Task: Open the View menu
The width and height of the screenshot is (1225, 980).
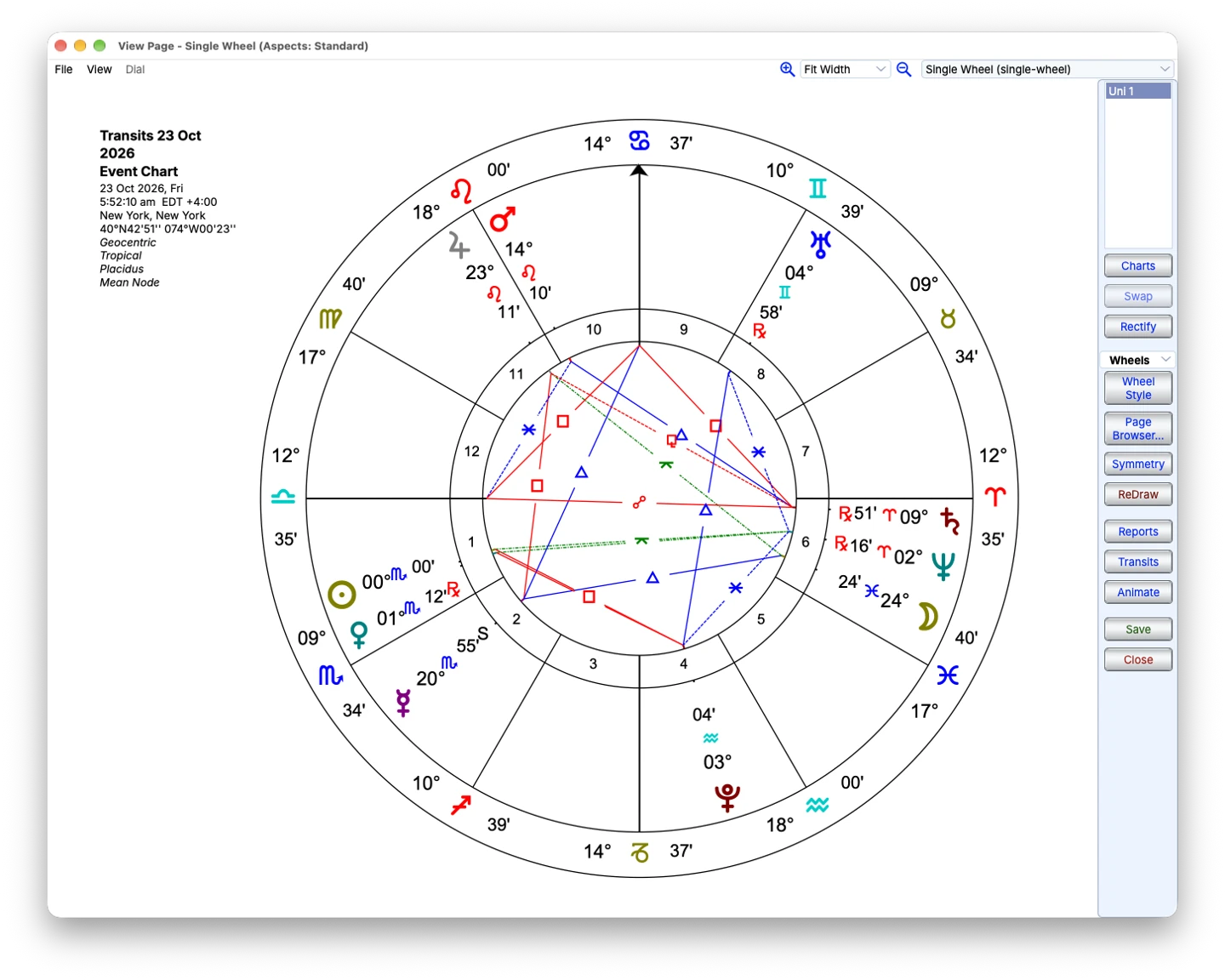Action: (100, 70)
